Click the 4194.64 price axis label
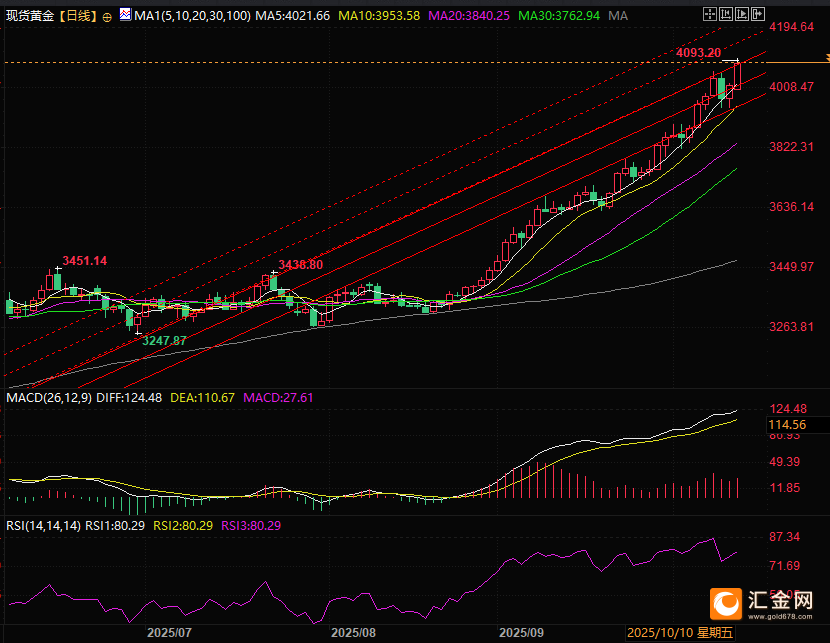 click(x=791, y=26)
